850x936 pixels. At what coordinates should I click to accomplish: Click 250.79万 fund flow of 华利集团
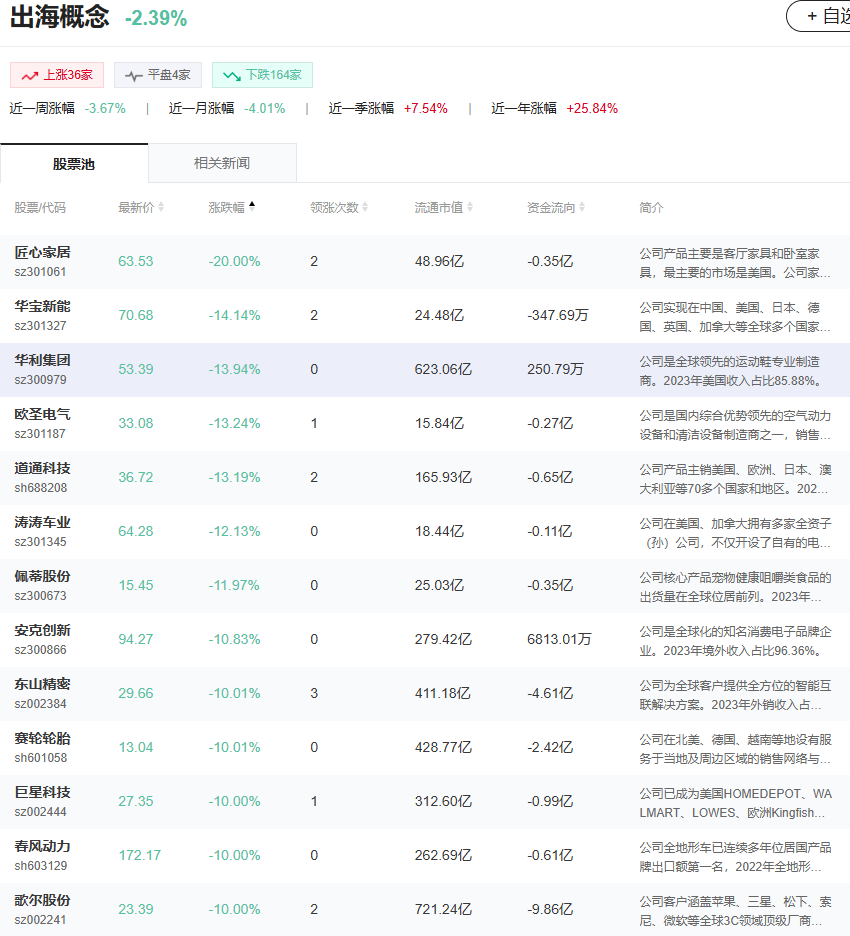tap(555, 370)
